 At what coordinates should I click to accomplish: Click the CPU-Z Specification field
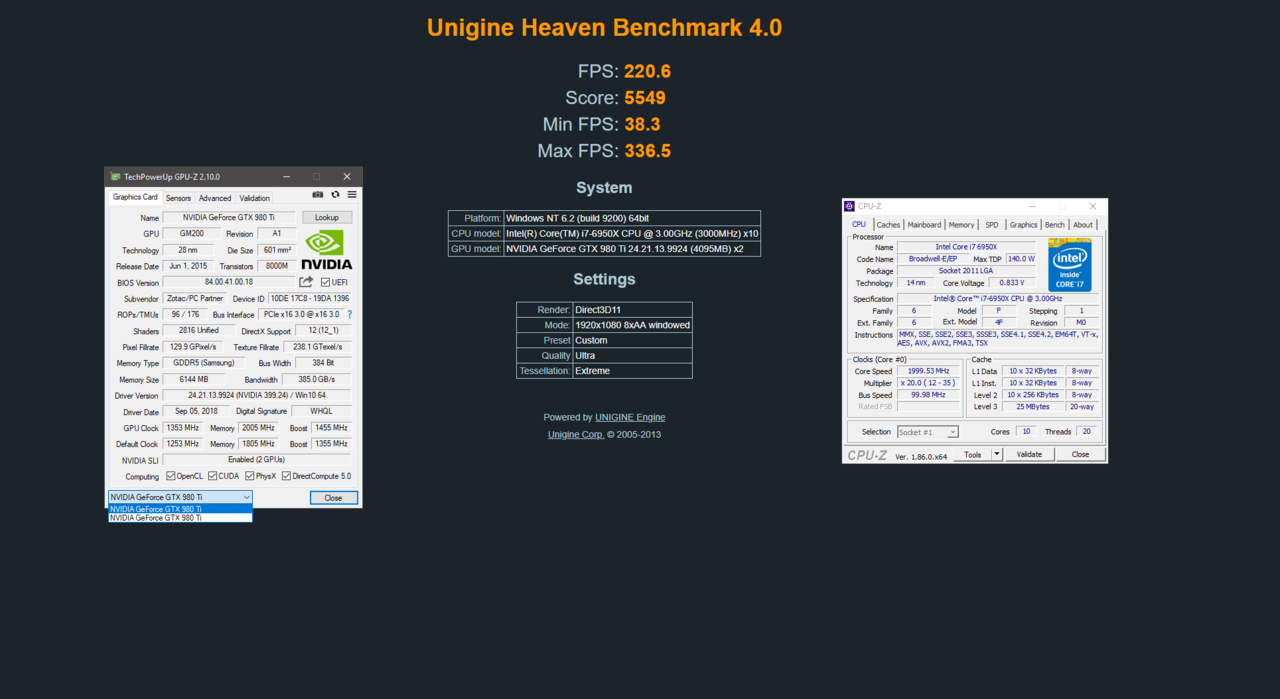(x=998, y=299)
